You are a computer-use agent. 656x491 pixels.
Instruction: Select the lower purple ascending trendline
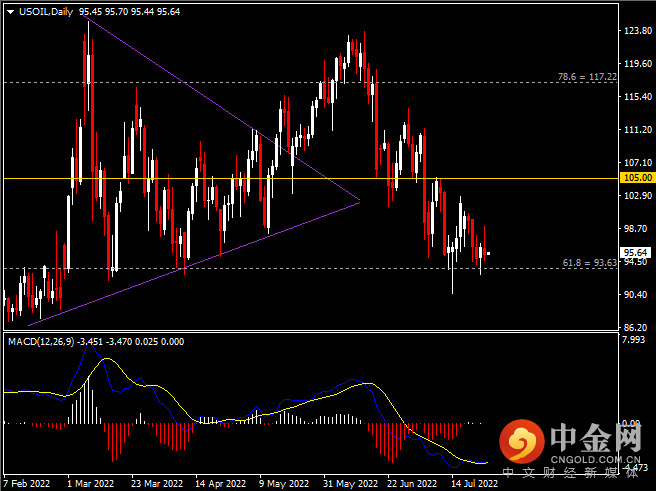point(194,264)
